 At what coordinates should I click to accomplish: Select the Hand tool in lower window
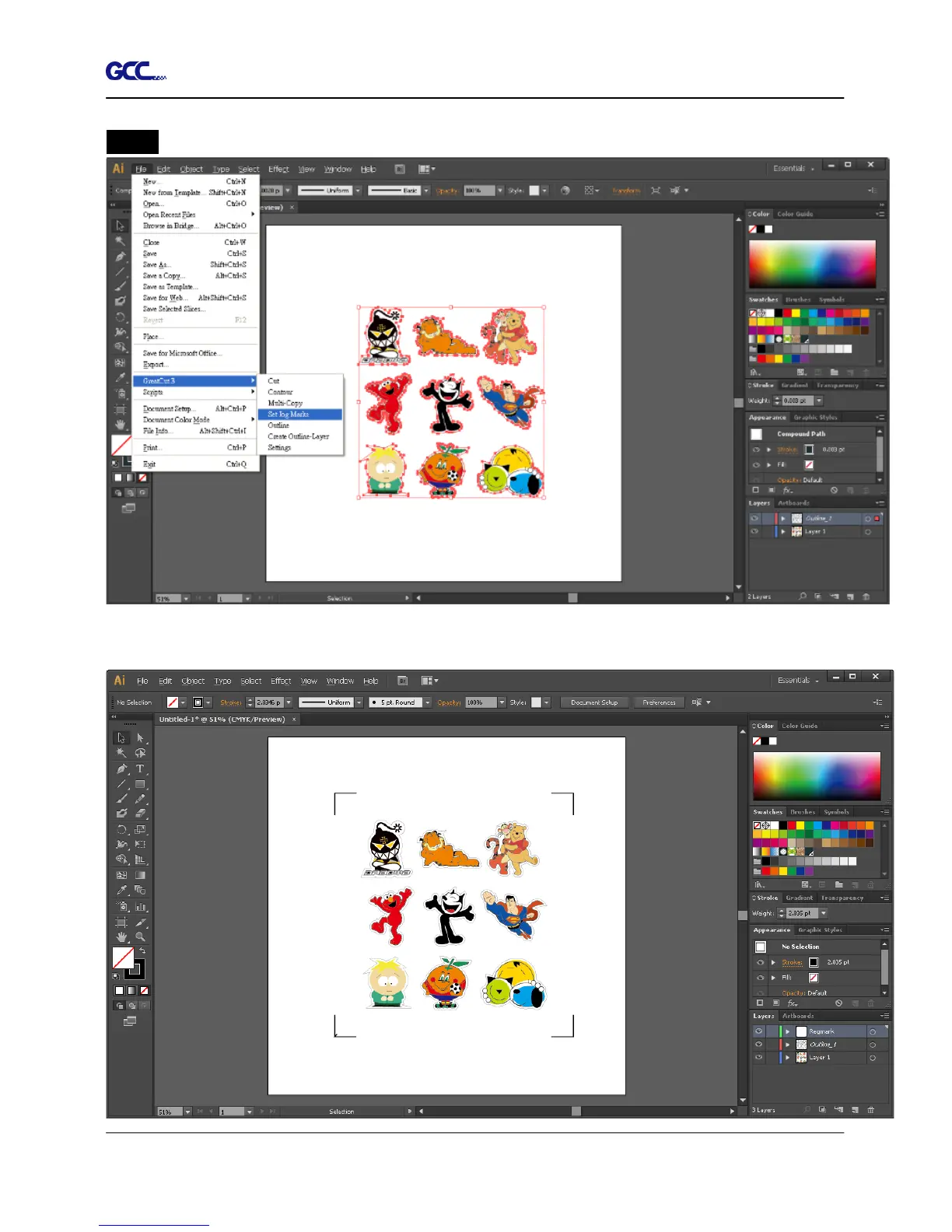click(121, 937)
